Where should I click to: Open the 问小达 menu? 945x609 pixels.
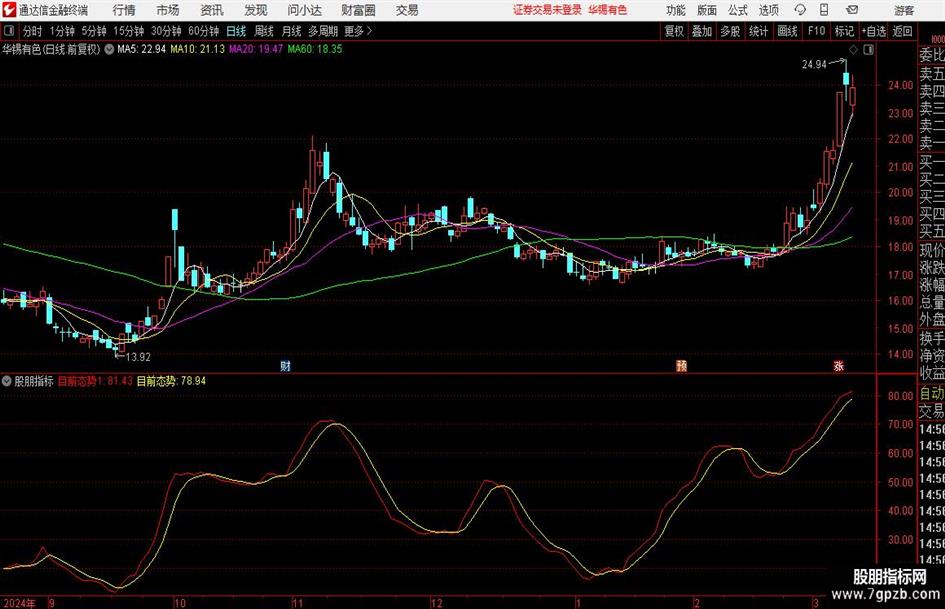click(x=304, y=10)
